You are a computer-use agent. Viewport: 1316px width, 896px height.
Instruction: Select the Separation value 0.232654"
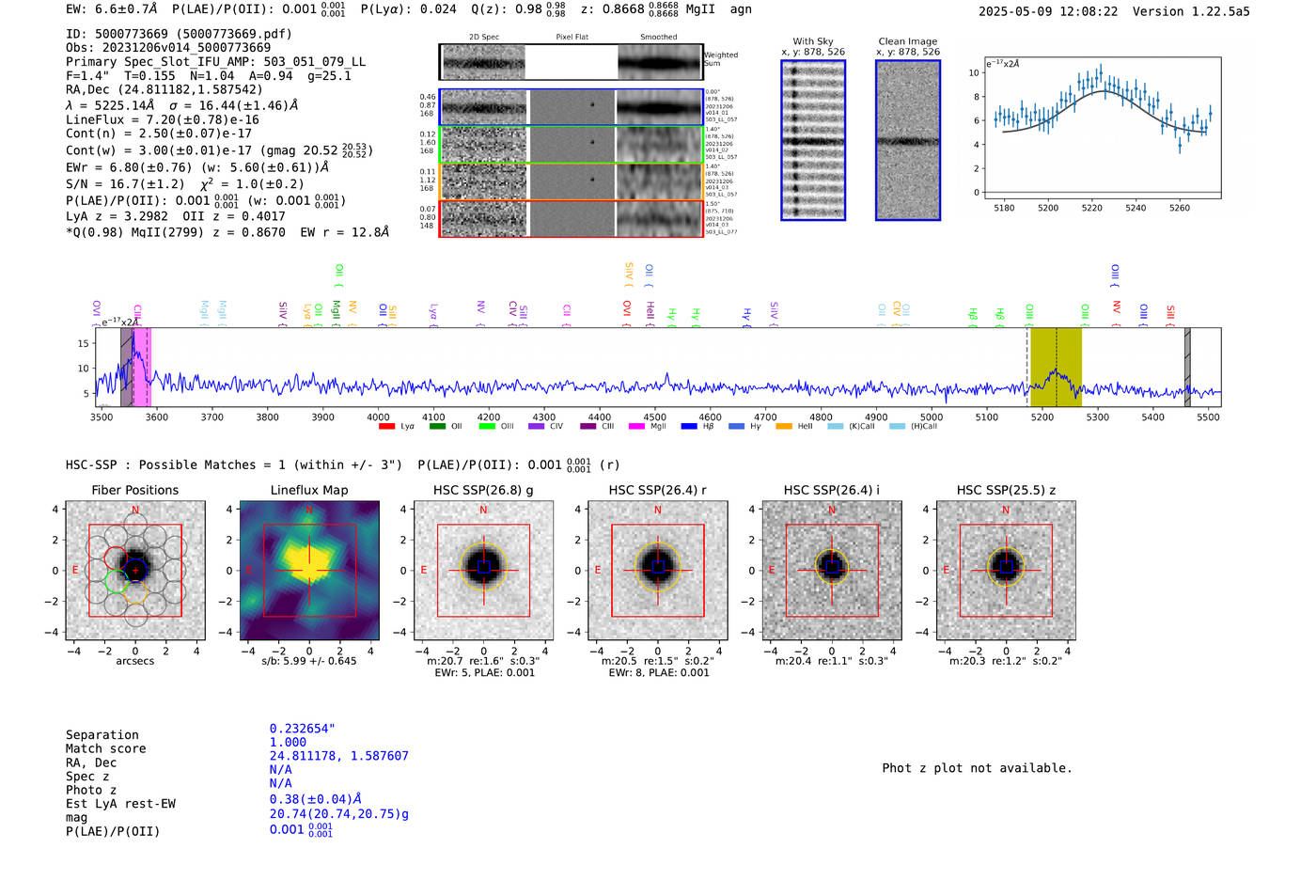[303, 729]
